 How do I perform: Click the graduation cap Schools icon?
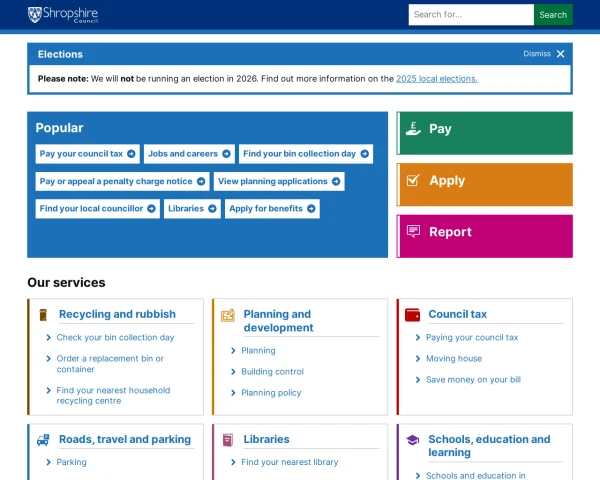coord(412,440)
